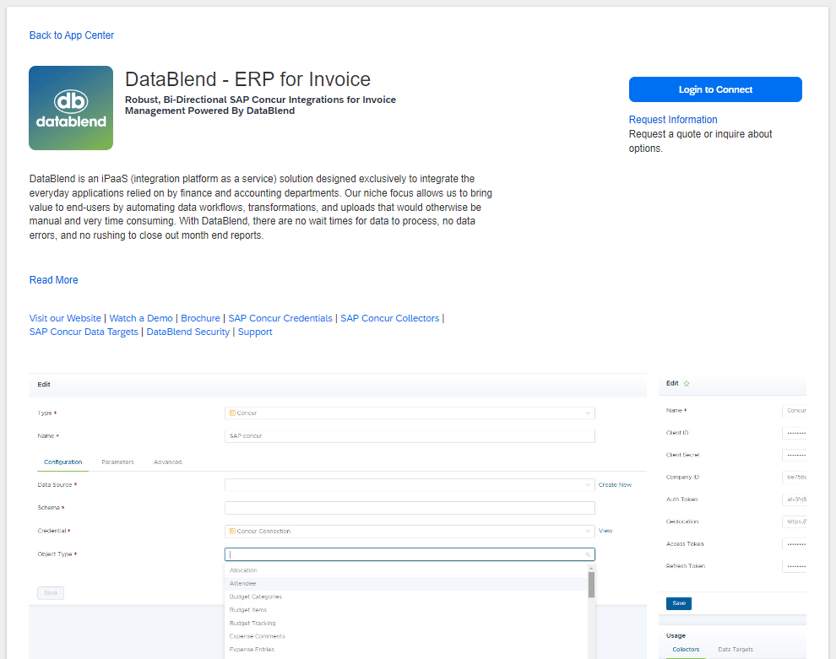Open the Type dropdown showing Concur

point(409,413)
